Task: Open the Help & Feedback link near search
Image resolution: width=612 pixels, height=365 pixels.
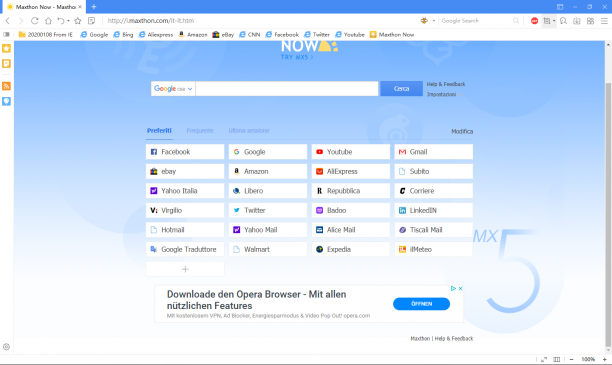Action: (x=446, y=84)
